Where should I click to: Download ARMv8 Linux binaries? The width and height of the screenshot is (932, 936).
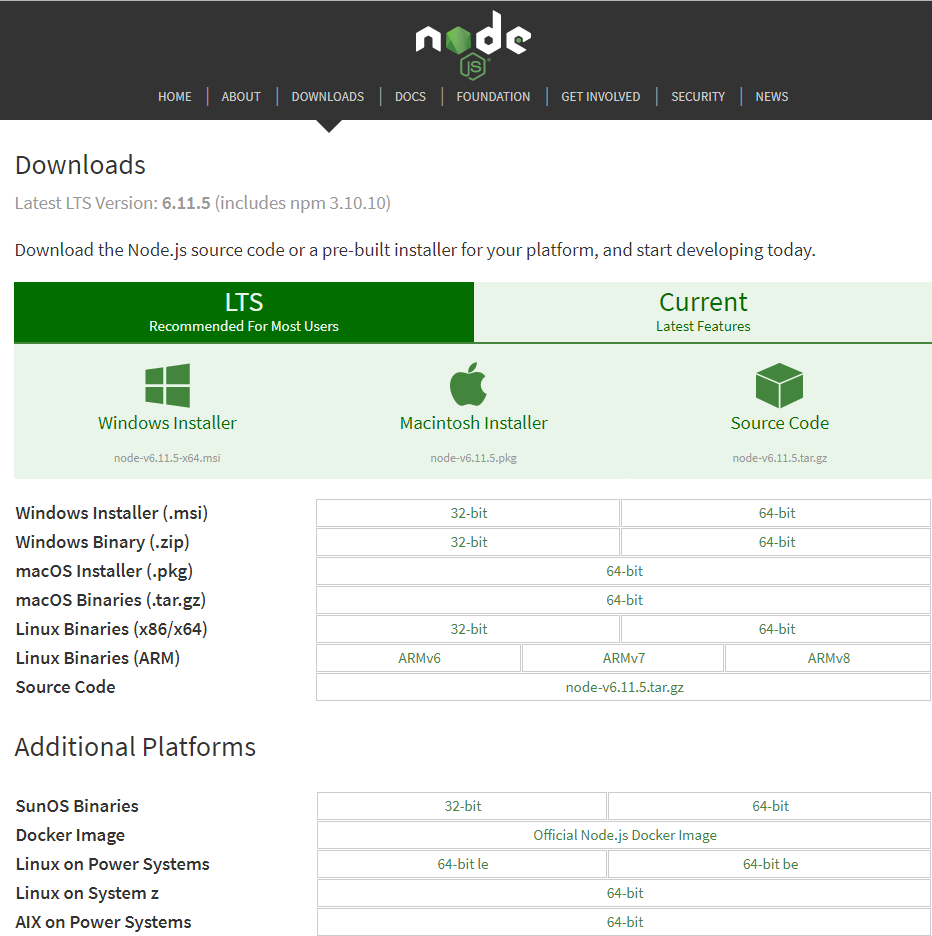click(x=828, y=658)
